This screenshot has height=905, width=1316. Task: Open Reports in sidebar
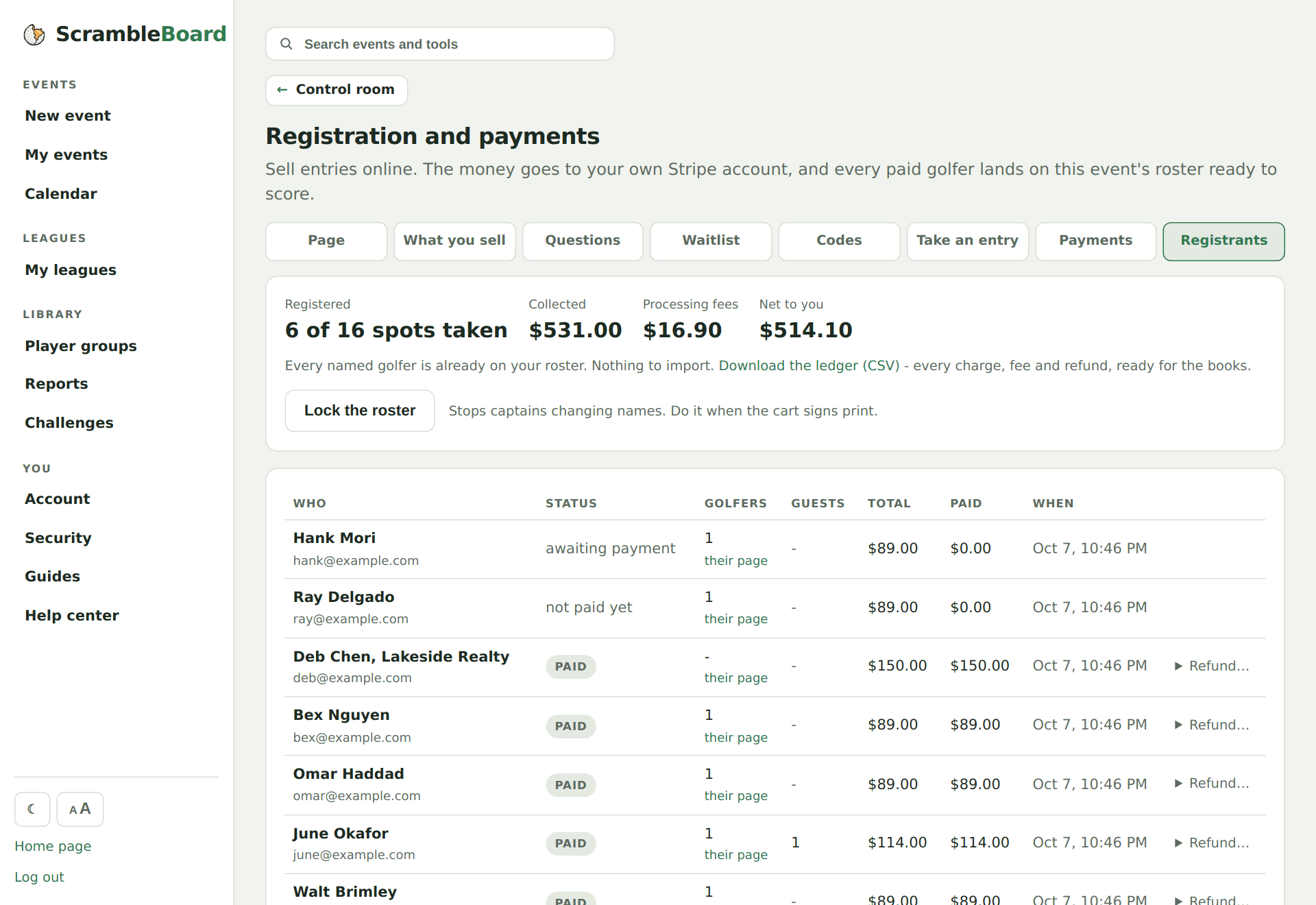tap(56, 384)
